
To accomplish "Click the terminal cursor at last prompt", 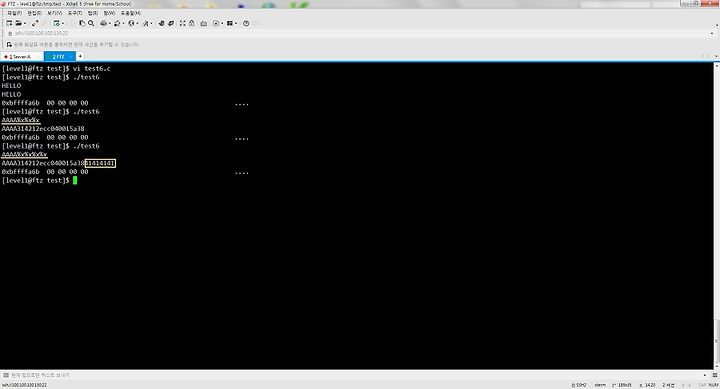I will tap(75, 180).
